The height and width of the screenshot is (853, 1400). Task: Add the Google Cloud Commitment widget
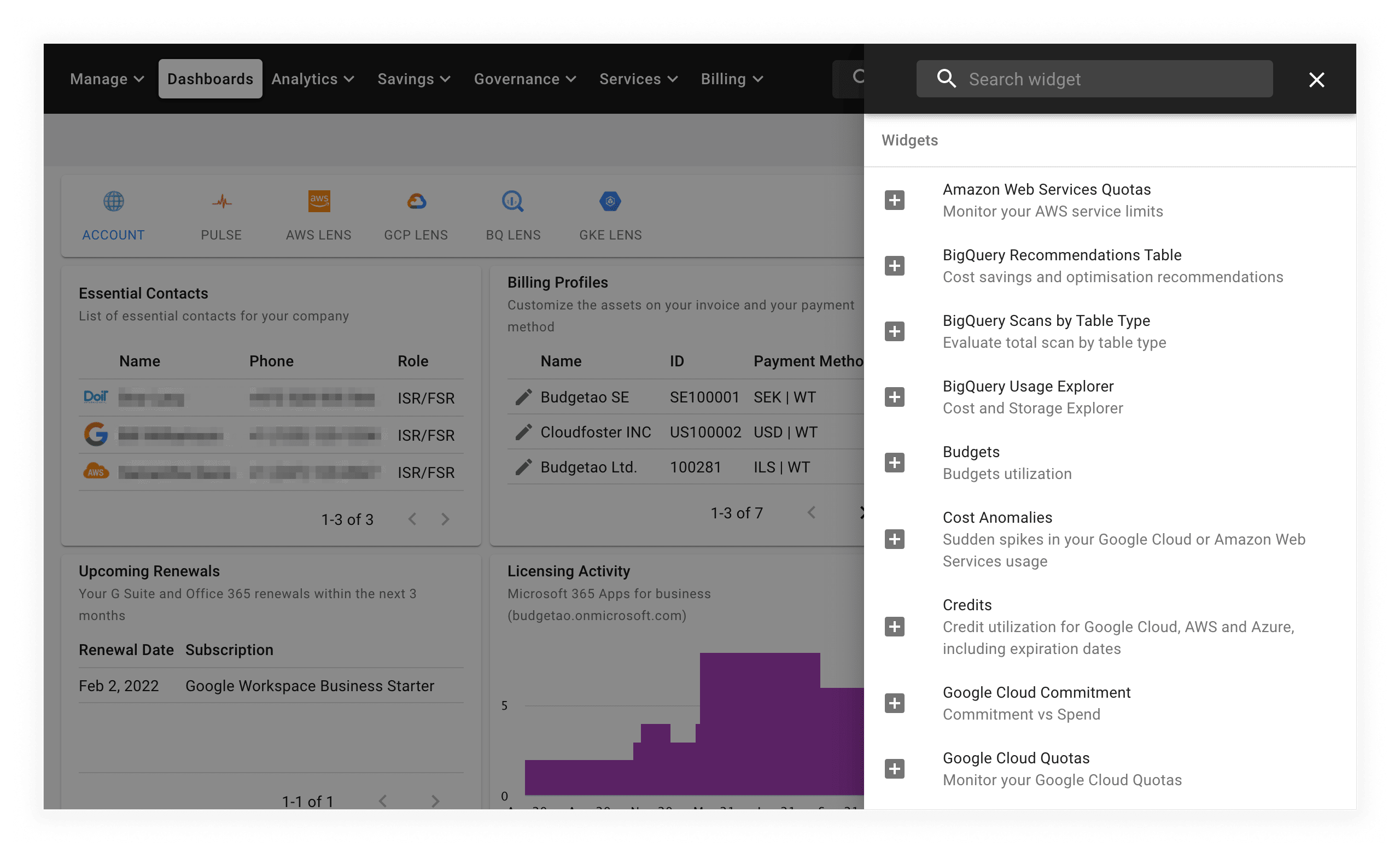pos(894,703)
